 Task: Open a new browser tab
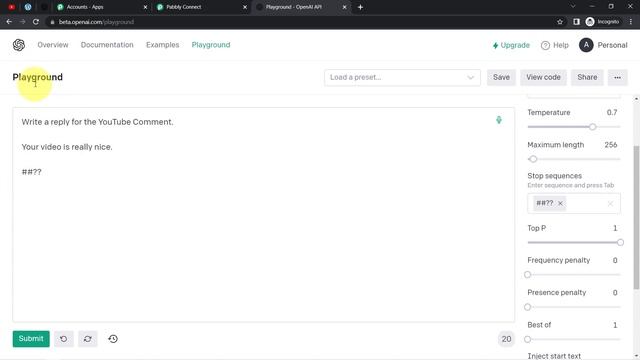[360, 7]
